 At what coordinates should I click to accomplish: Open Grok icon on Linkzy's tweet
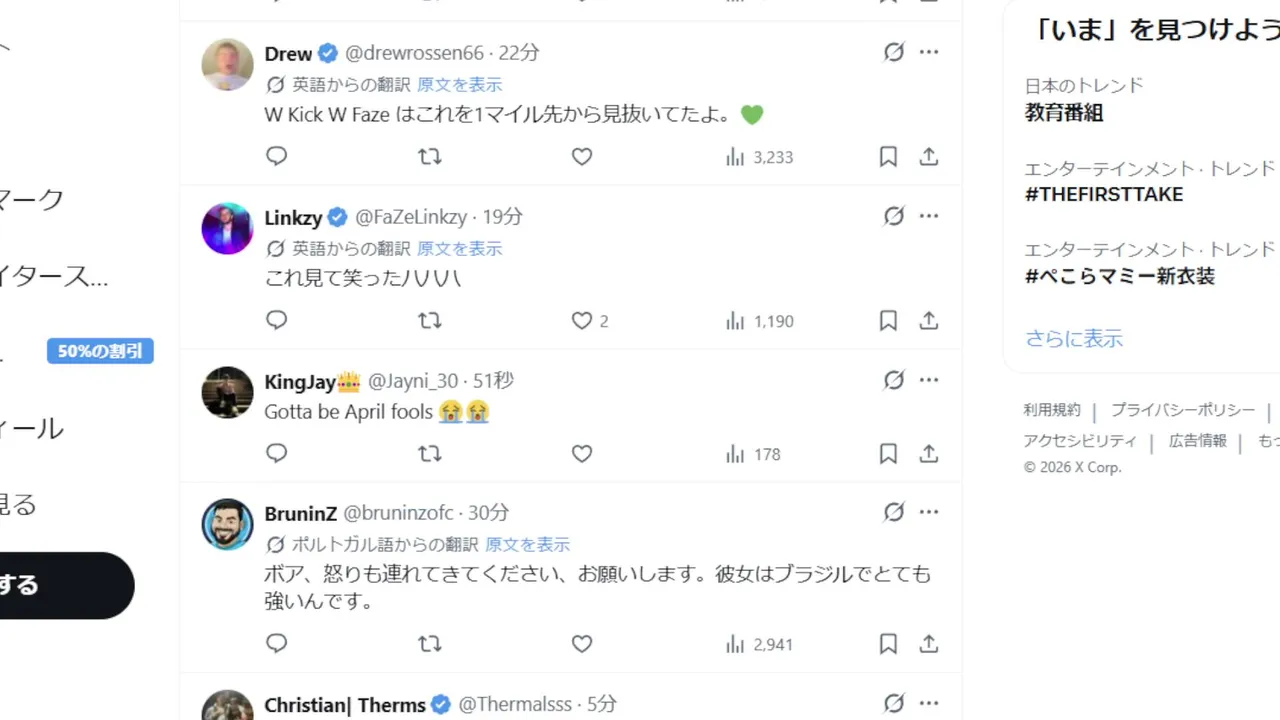(x=894, y=216)
